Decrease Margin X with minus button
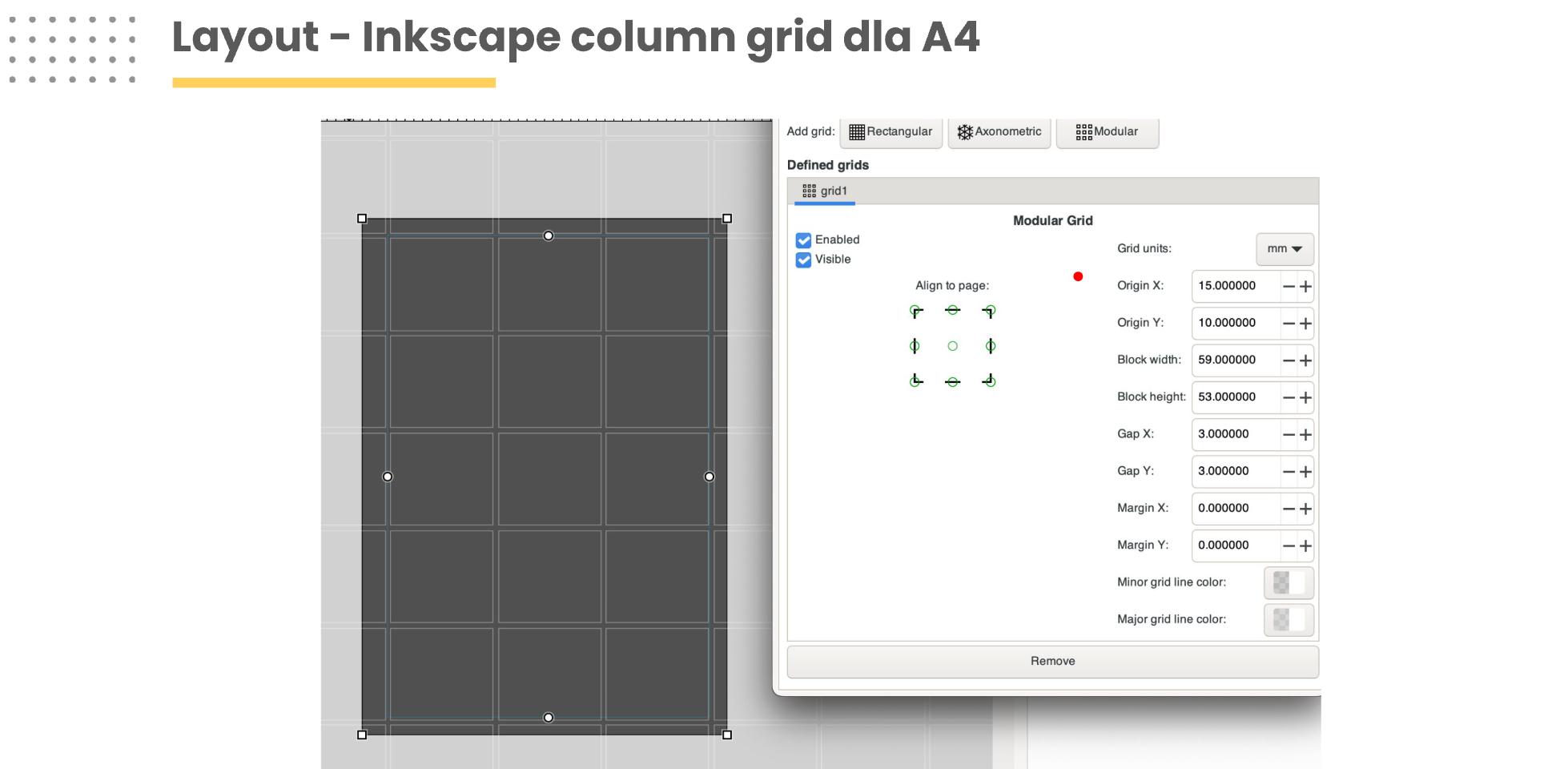This screenshot has height=769, width=1568. (1289, 509)
